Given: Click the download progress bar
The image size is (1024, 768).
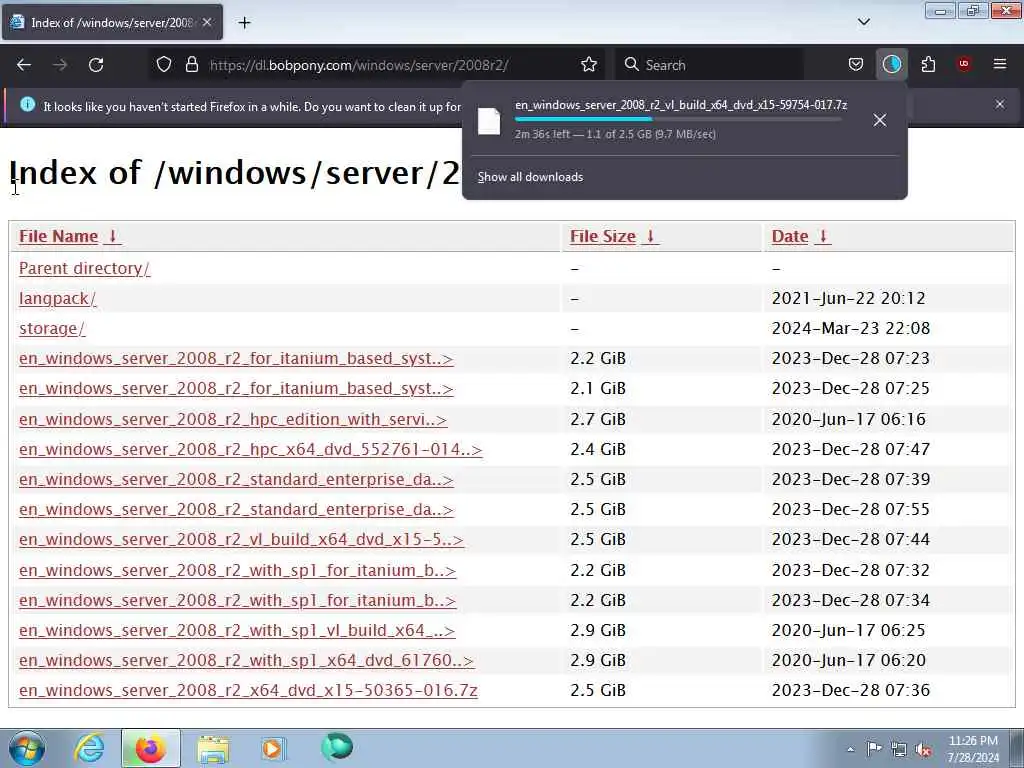Looking at the screenshot, I should 678,120.
